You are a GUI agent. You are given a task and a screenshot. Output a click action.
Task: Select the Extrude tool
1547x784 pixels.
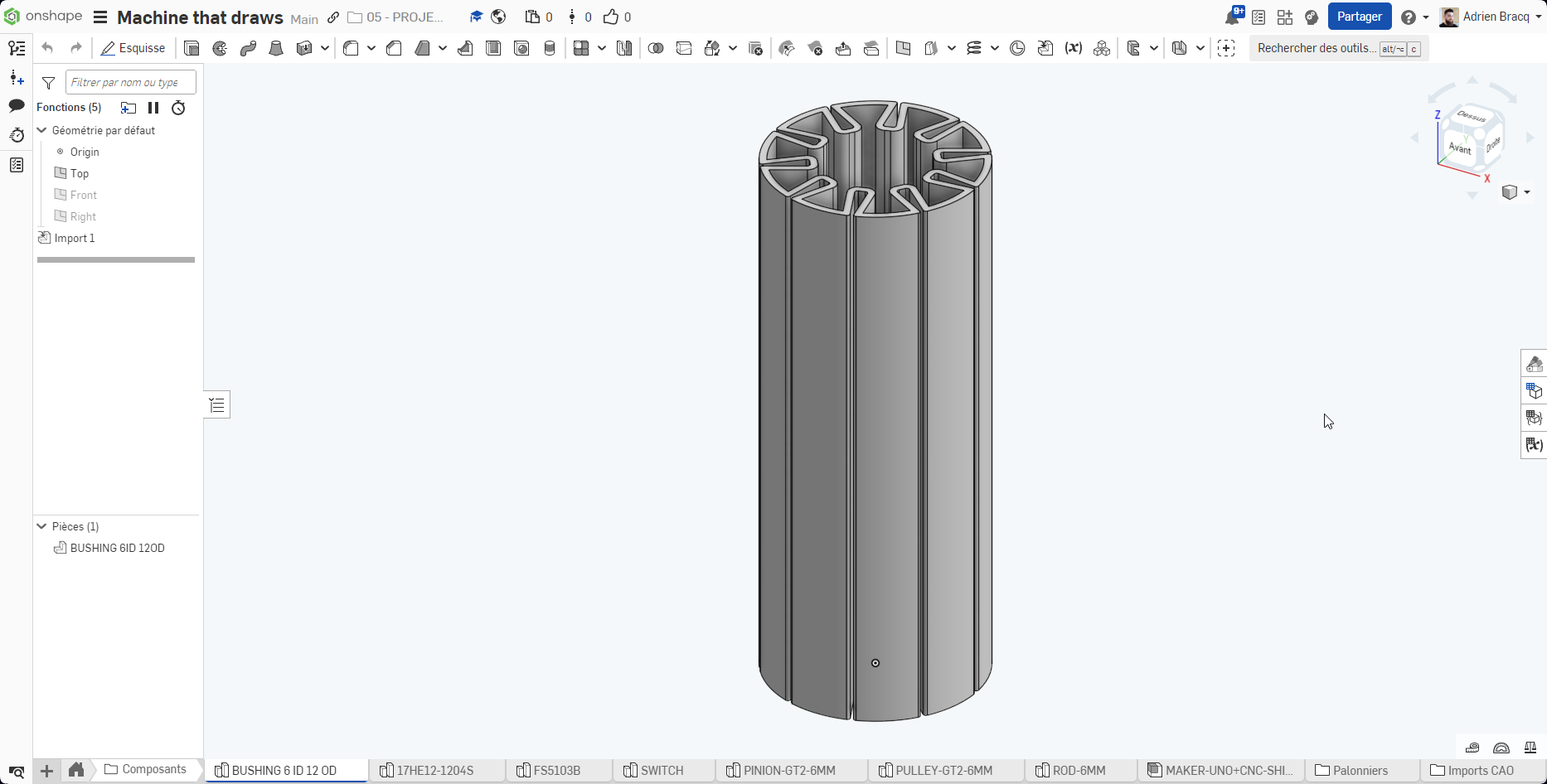[192, 48]
